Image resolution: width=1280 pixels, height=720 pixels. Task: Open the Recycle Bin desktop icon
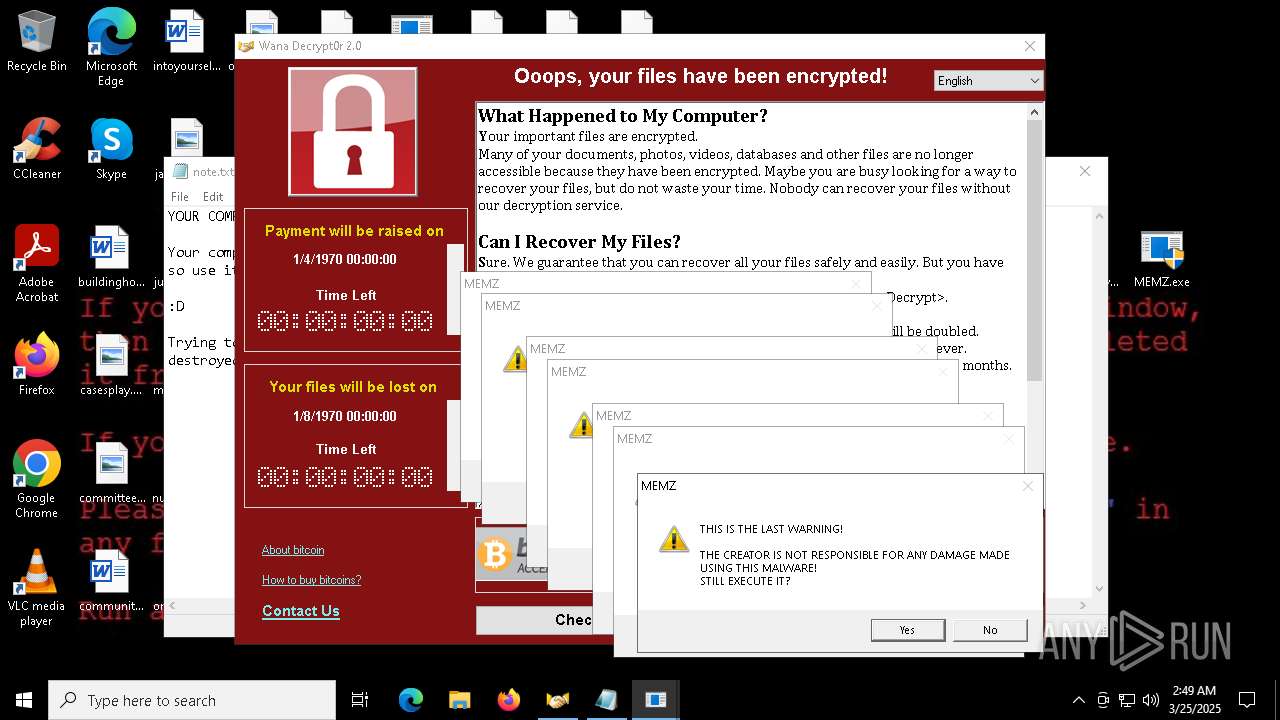point(37,42)
